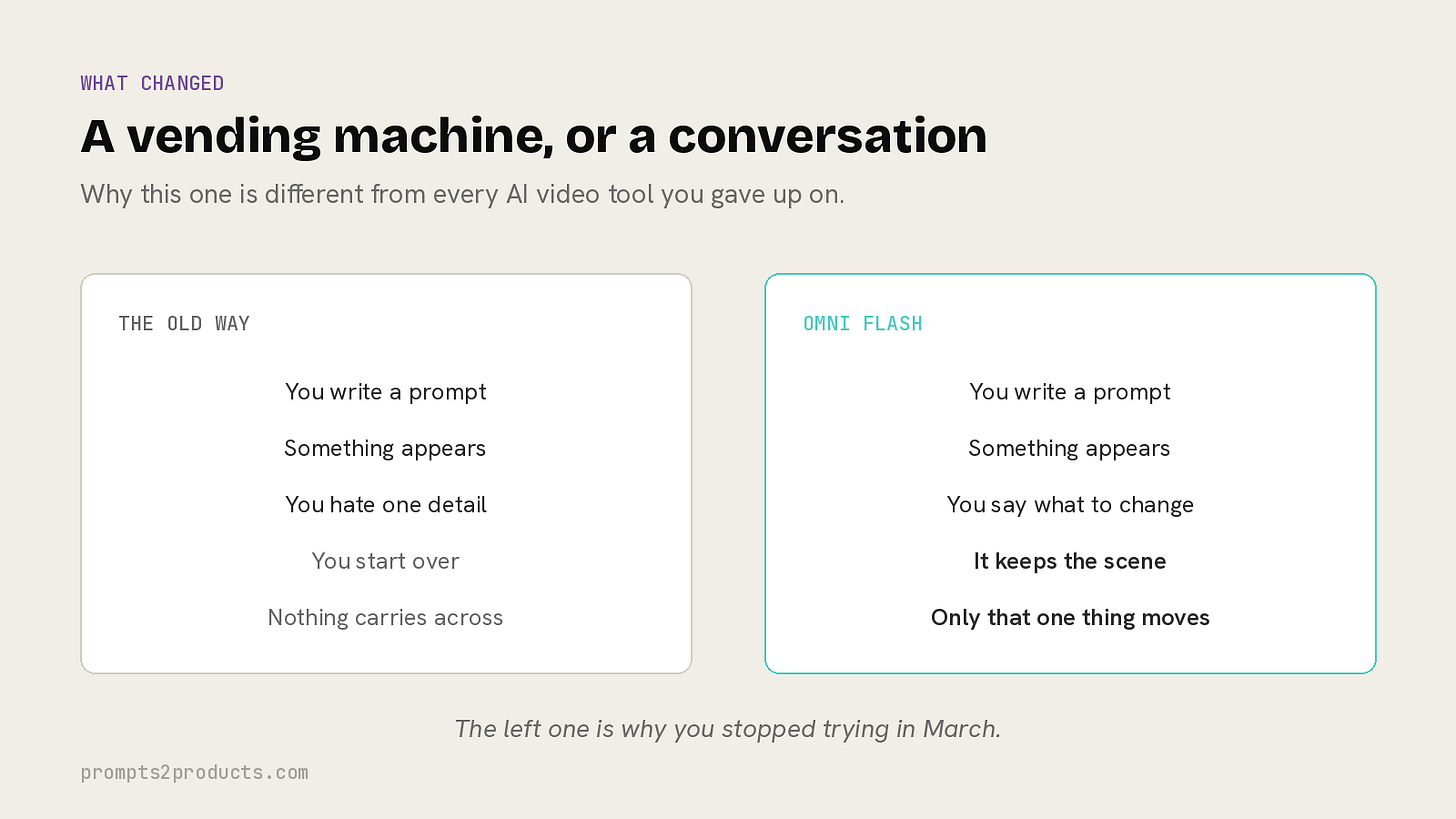This screenshot has height=819, width=1456.
Task: Click 'You write a prompt' in Omni Flash card
Action: pos(1070,392)
